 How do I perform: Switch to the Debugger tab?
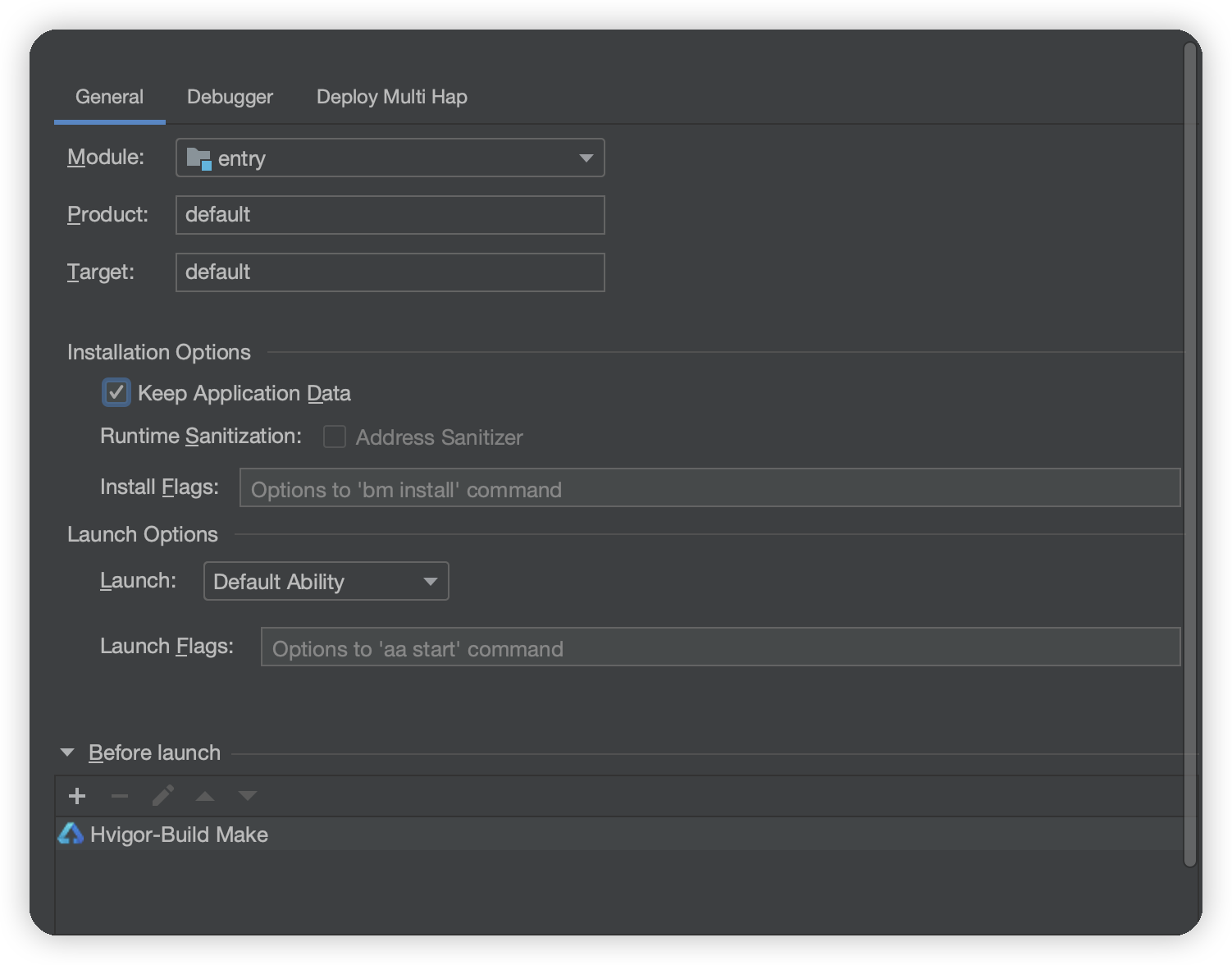click(x=230, y=97)
